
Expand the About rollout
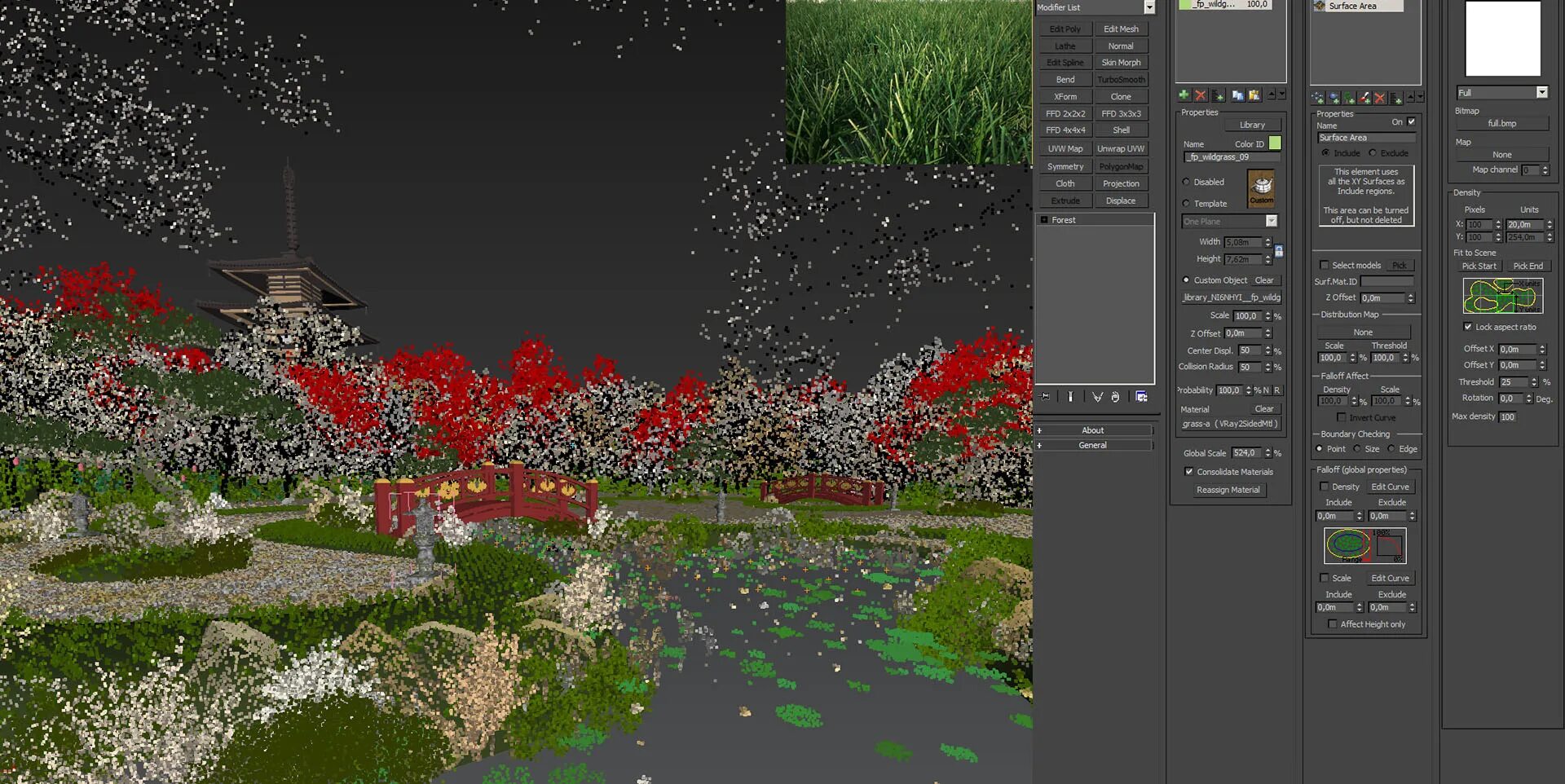pos(1094,429)
